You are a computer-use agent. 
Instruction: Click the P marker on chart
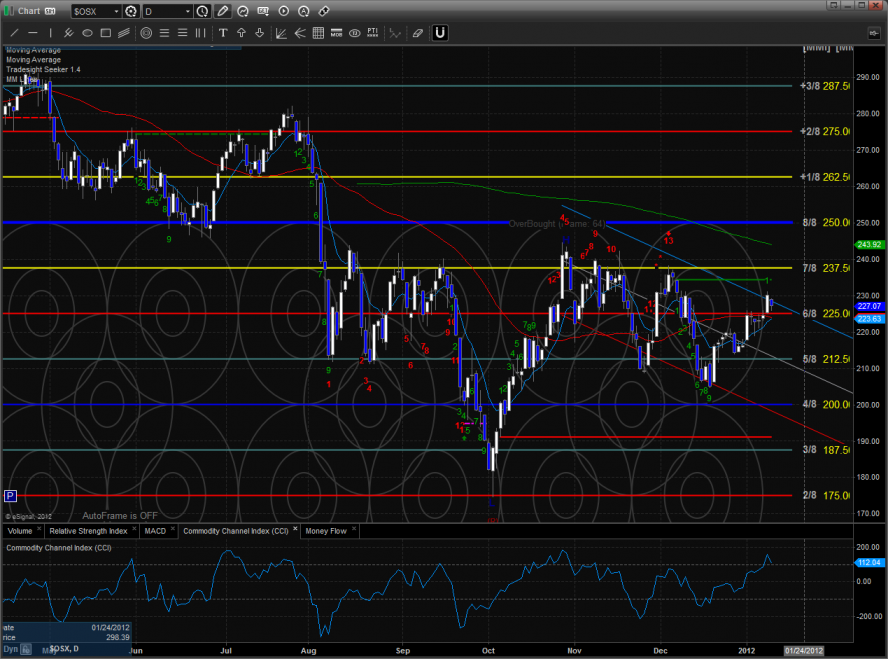10,495
